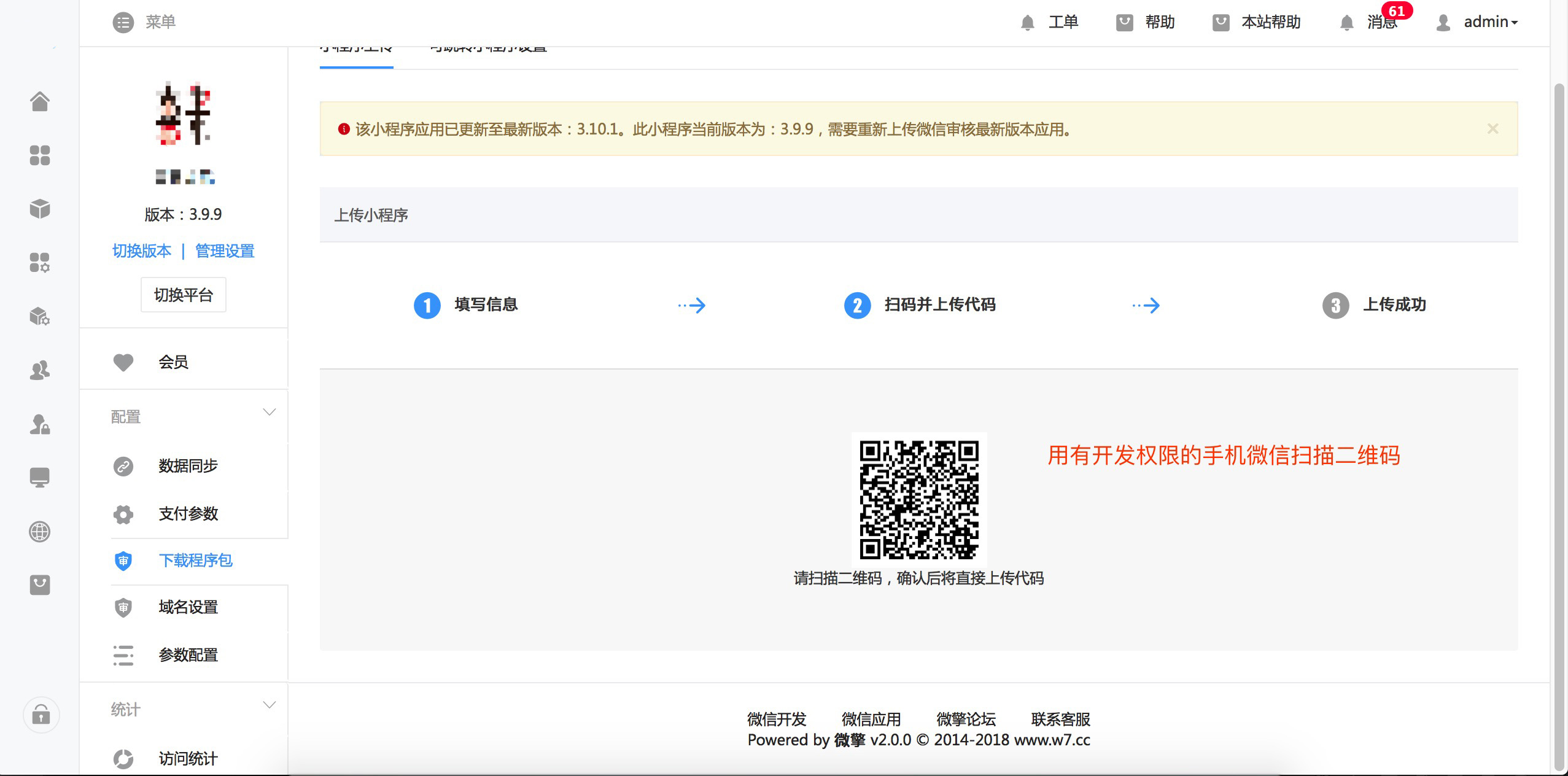
Task: Open 访问统计 in the side menu
Action: pos(188,759)
